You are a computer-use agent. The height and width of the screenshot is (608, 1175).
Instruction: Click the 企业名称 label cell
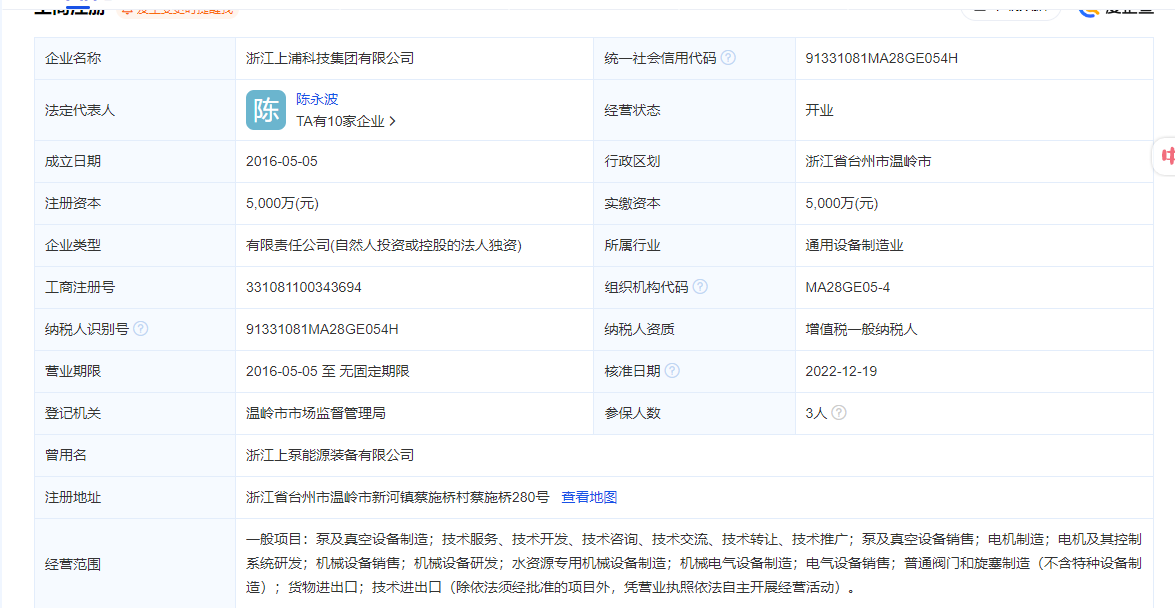pyautogui.click(x=135, y=58)
